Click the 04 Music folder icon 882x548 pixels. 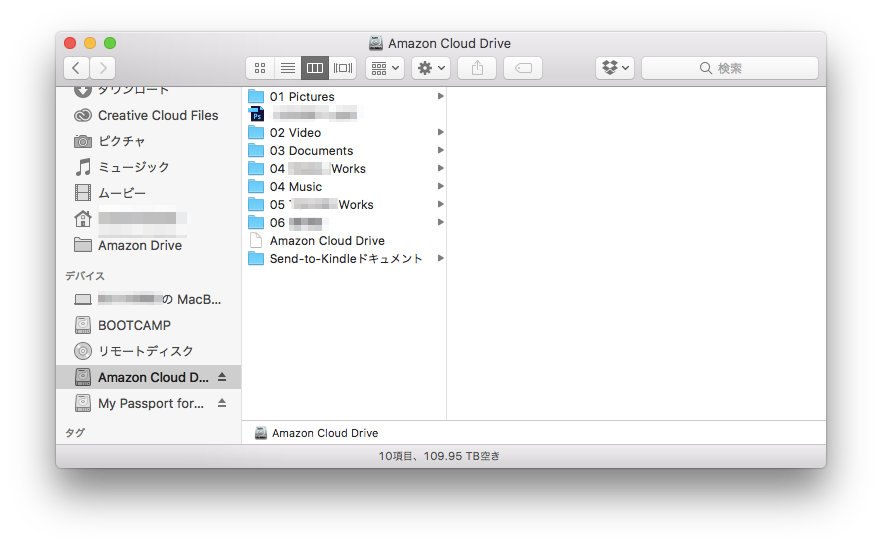256,186
